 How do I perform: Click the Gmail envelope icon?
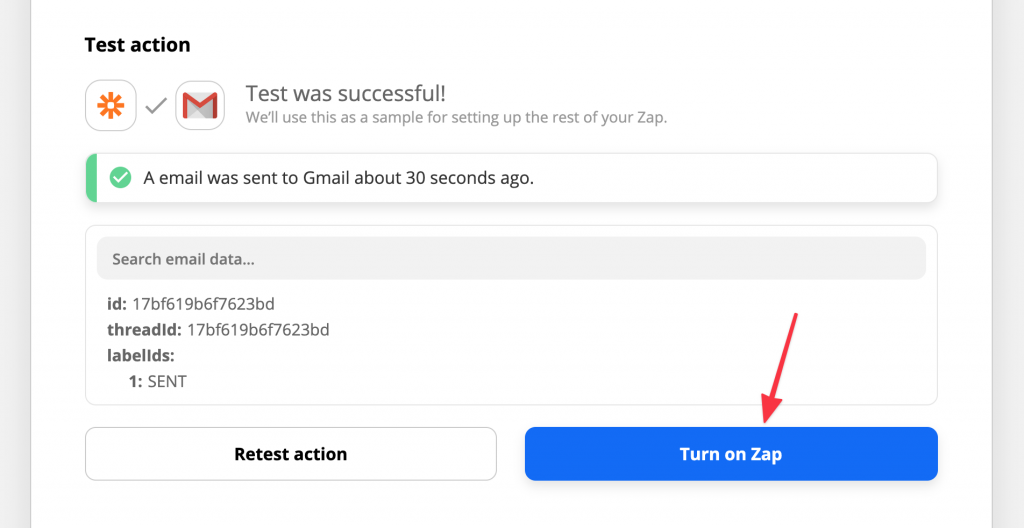200,105
